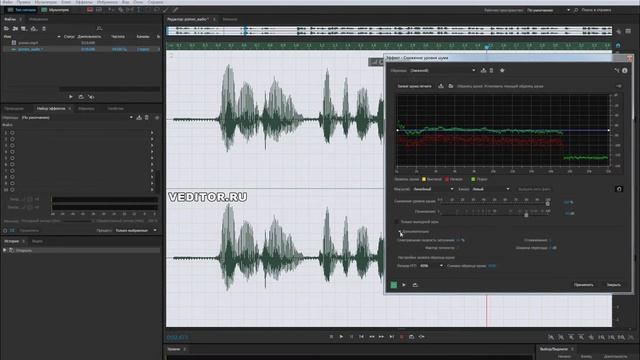Open Channel dropdown below the graph
Viewport: 640px width, 360px height.
coord(491,189)
